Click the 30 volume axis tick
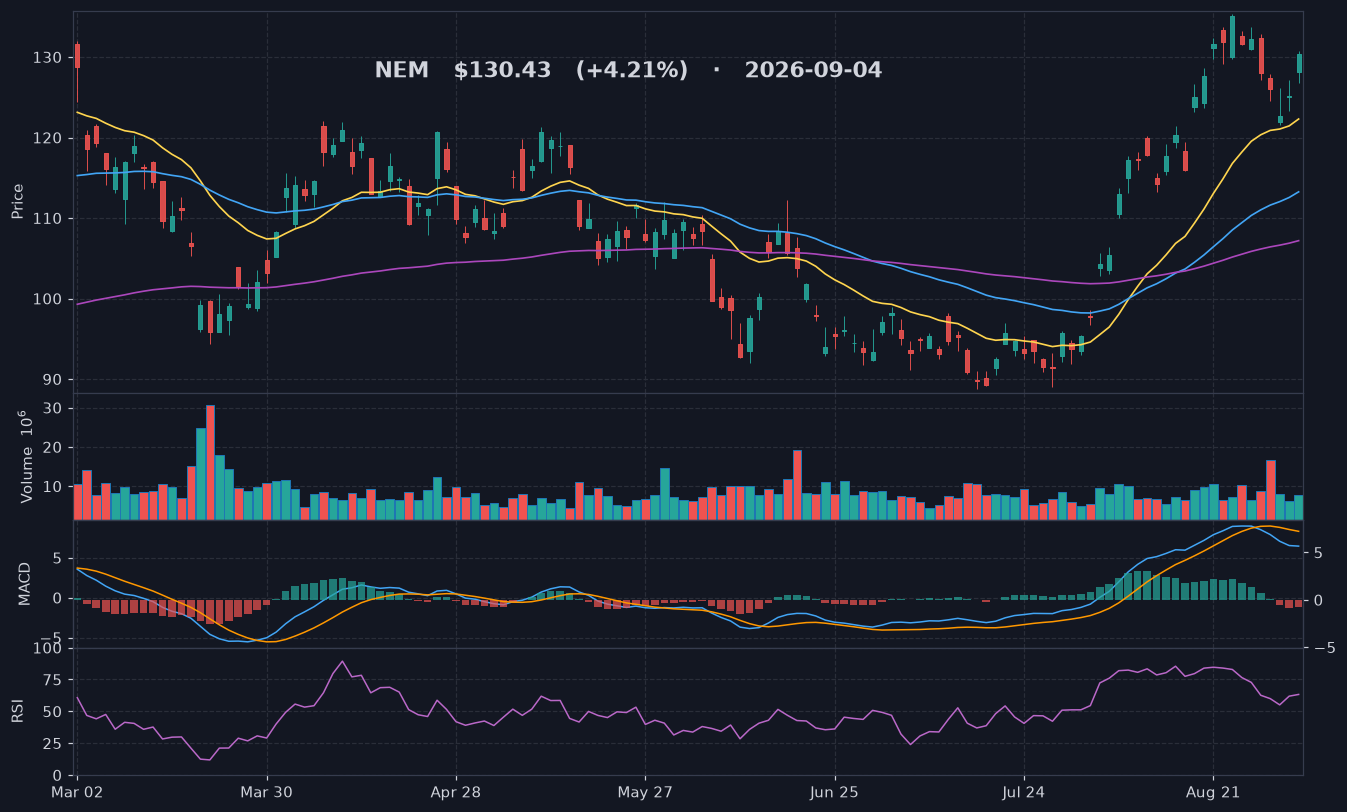This screenshot has height=812, width=1347. coord(53,409)
